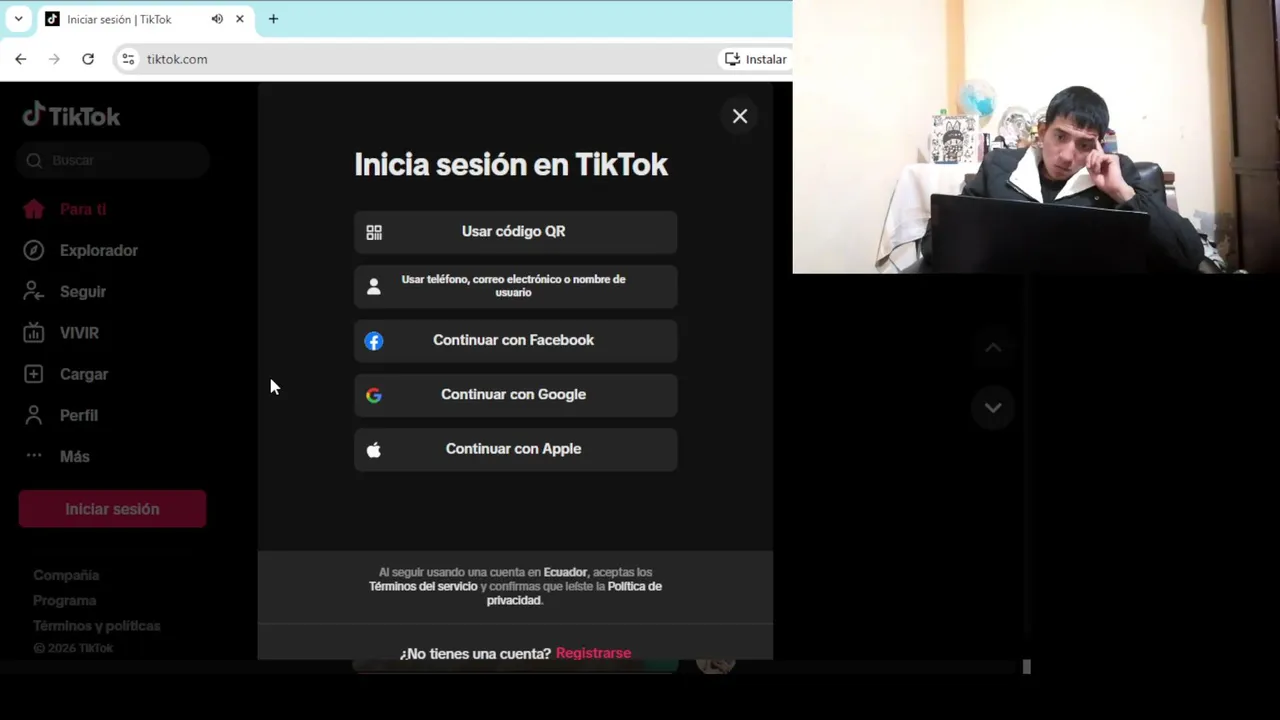Image resolution: width=1280 pixels, height=720 pixels.
Task: Close the Iniciar sesión TikTok tab
Action: [240, 19]
